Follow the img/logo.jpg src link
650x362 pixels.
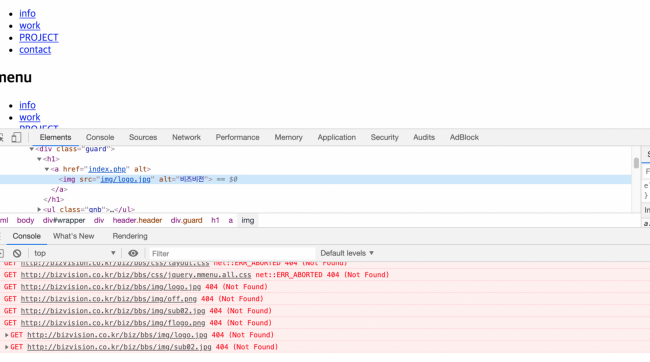click(x=126, y=180)
